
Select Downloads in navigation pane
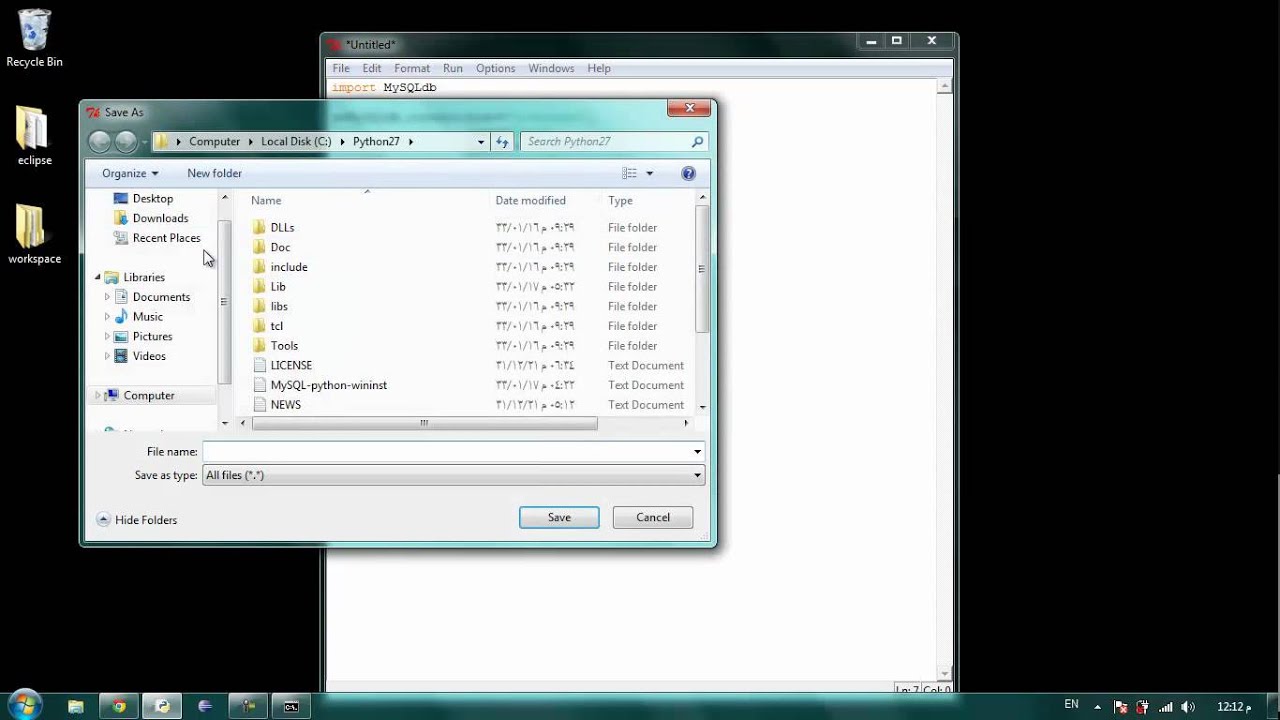tap(160, 218)
